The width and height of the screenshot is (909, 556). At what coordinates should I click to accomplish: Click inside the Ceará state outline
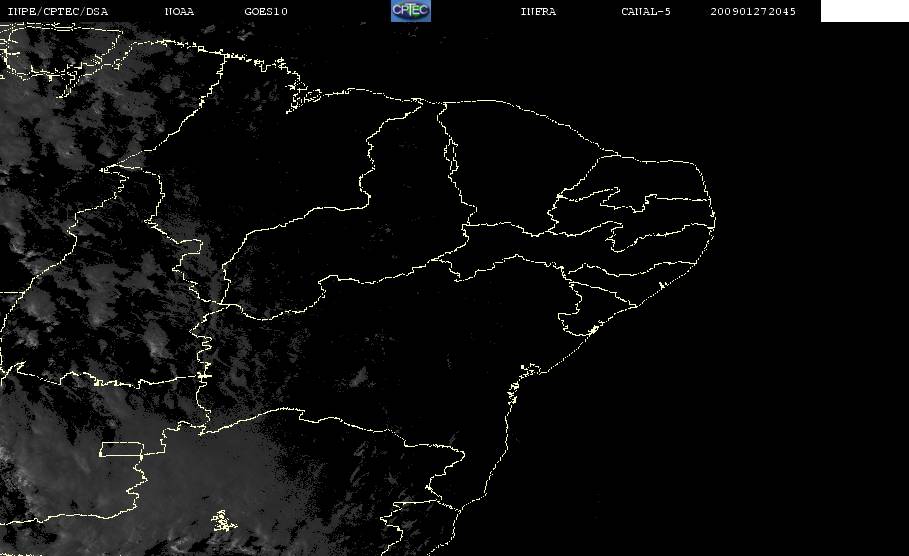coord(510,168)
